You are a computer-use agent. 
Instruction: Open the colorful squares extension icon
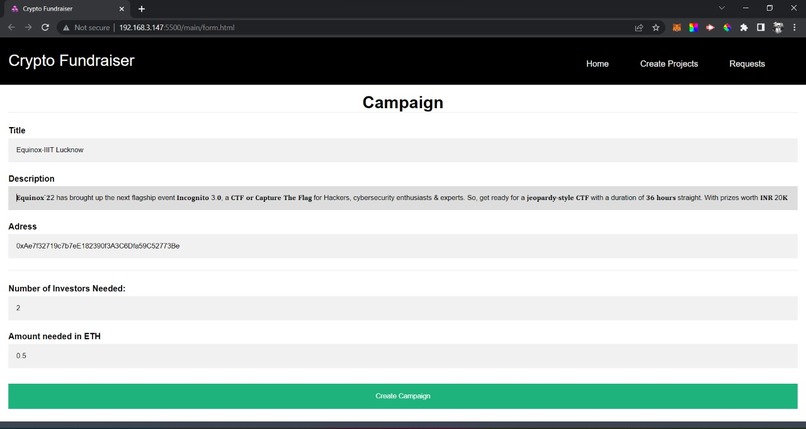pyautogui.click(x=693, y=28)
